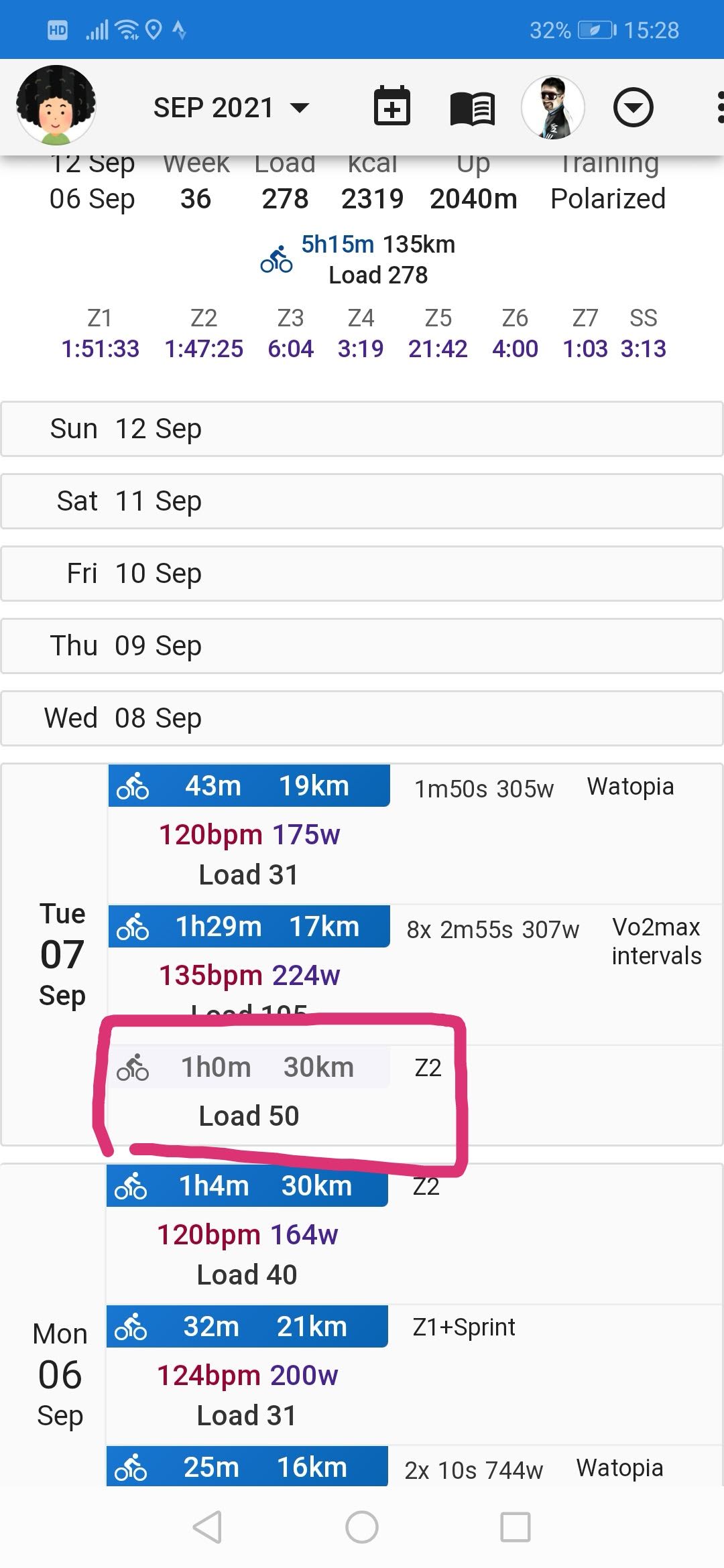
Task: Select the Wed 08 Sep day row
Action: point(362,718)
